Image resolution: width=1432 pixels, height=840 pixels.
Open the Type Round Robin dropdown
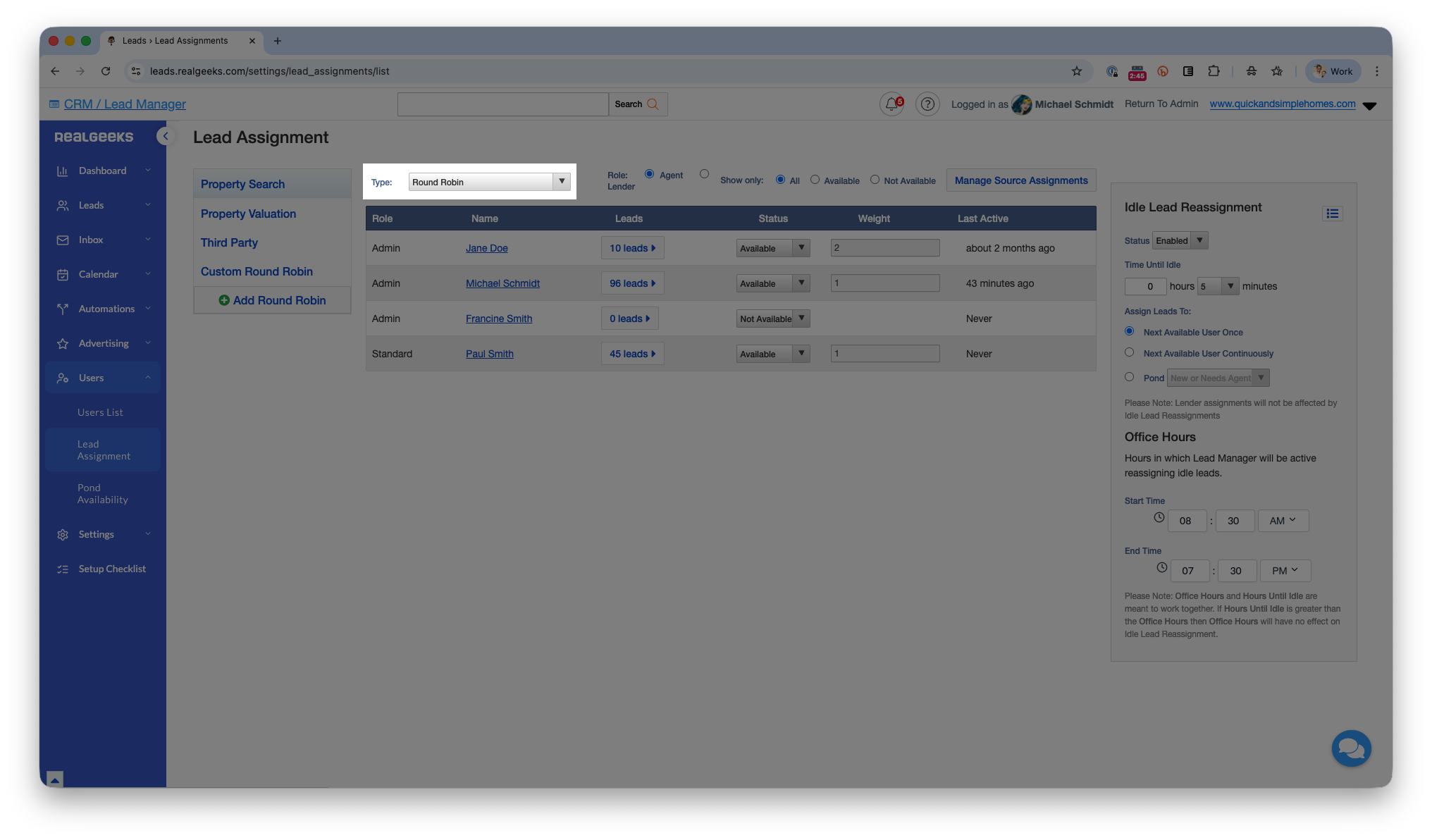(489, 182)
